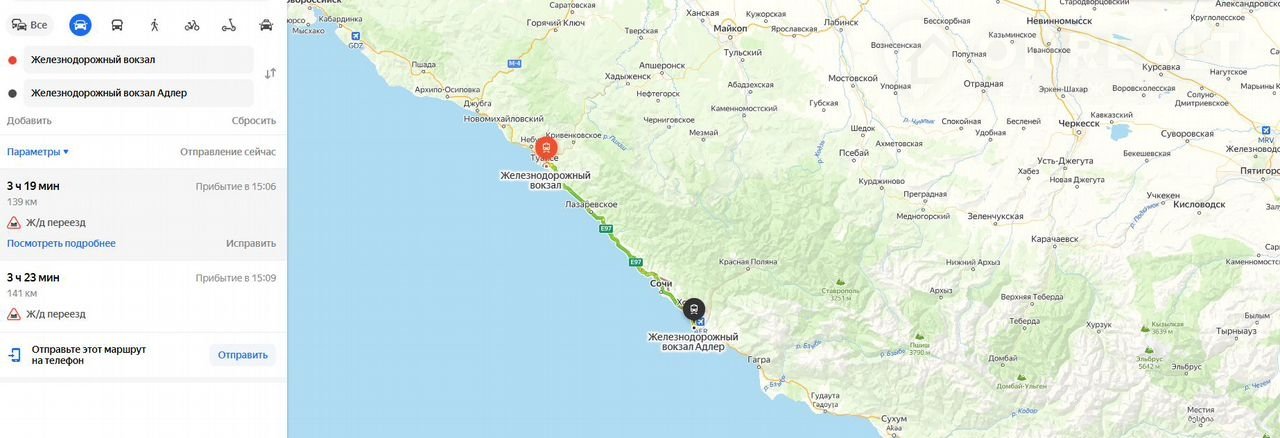The image size is (1280, 438).
Task: Choose the walking route mode
Action: [x=154, y=25]
